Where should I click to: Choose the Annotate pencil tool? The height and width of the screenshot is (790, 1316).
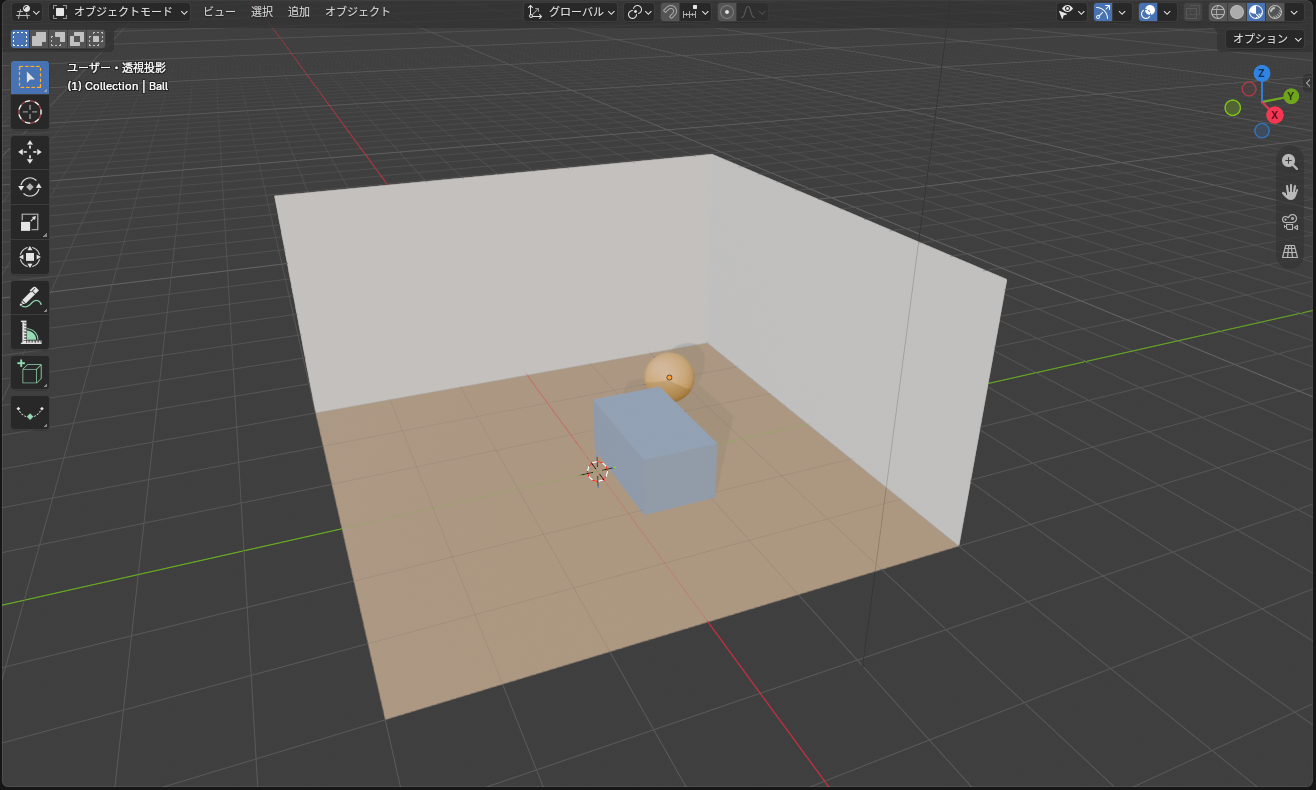[30, 297]
